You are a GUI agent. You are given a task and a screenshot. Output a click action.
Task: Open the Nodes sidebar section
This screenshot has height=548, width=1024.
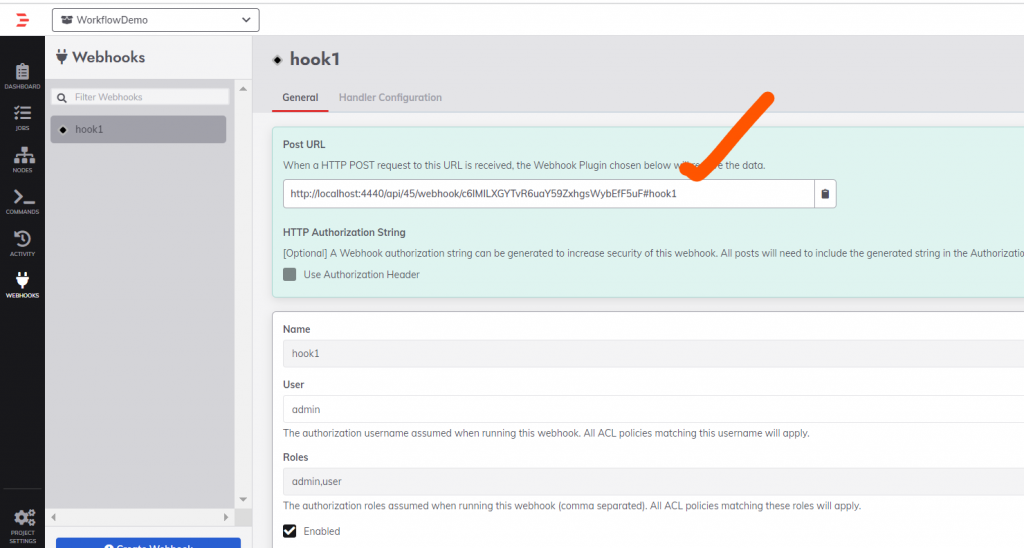pos(22,159)
